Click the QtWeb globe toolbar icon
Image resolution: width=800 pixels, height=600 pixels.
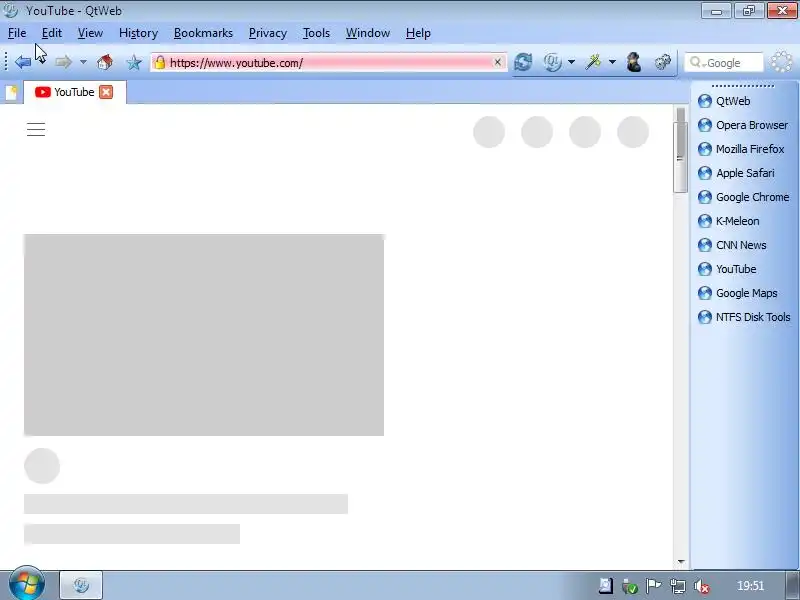[552, 62]
